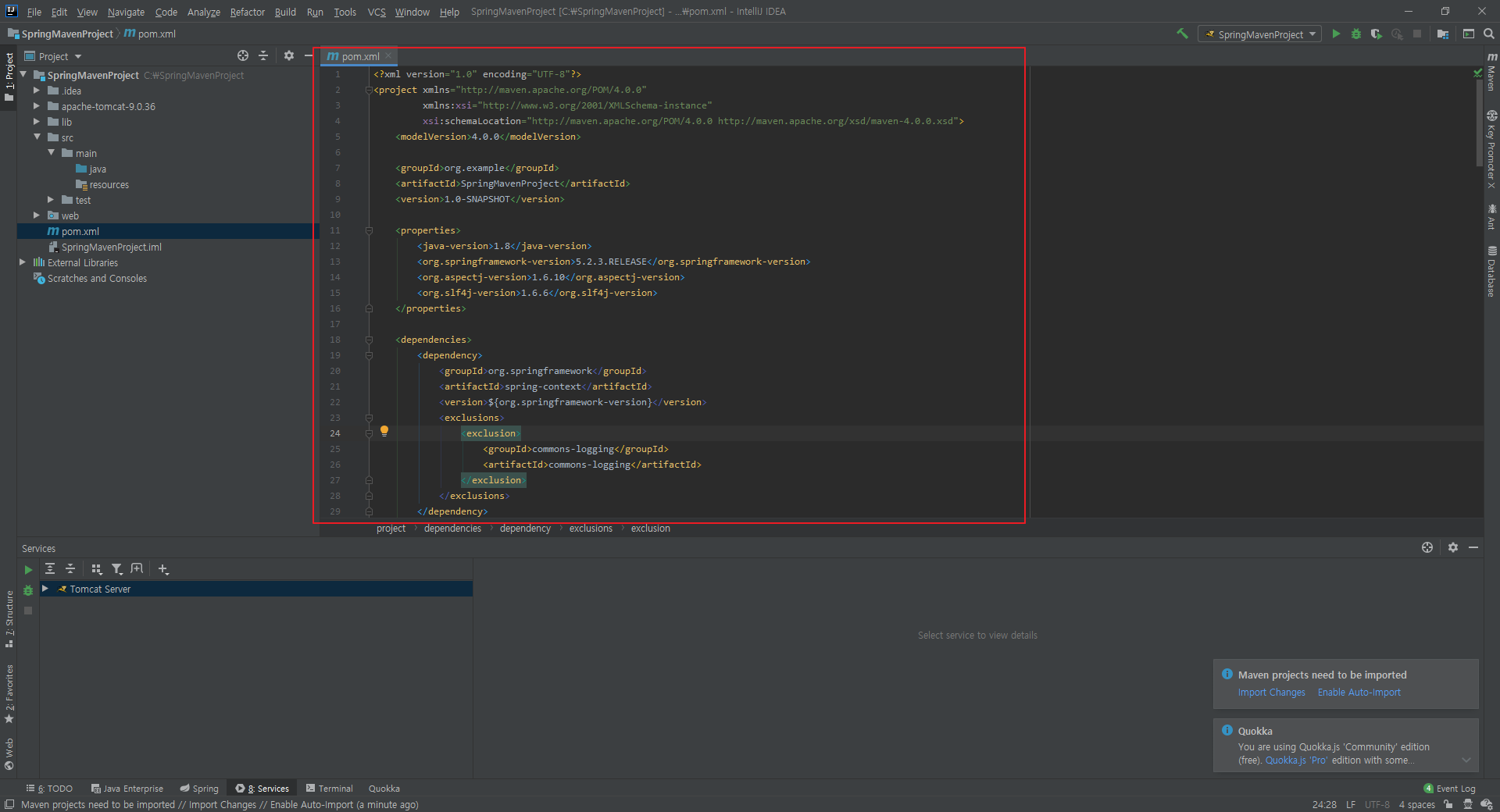Image resolution: width=1500 pixels, height=812 pixels.
Task: Click the Run Anything icon in toolbar
Action: click(x=1469, y=34)
